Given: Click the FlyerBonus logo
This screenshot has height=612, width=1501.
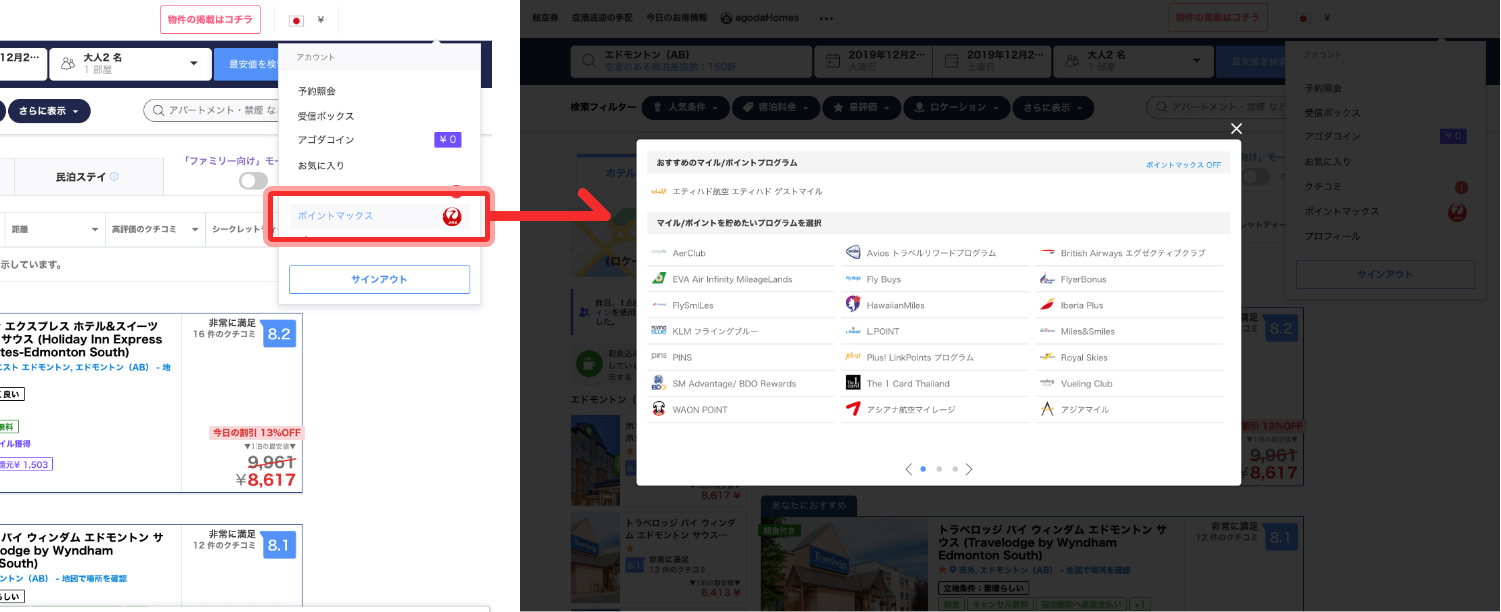Looking at the screenshot, I should pyautogui.click(x=1047, y=279).
